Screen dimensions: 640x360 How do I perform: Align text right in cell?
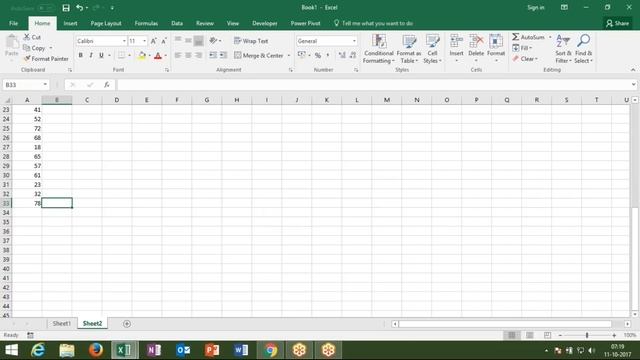[x=198, y=55]
